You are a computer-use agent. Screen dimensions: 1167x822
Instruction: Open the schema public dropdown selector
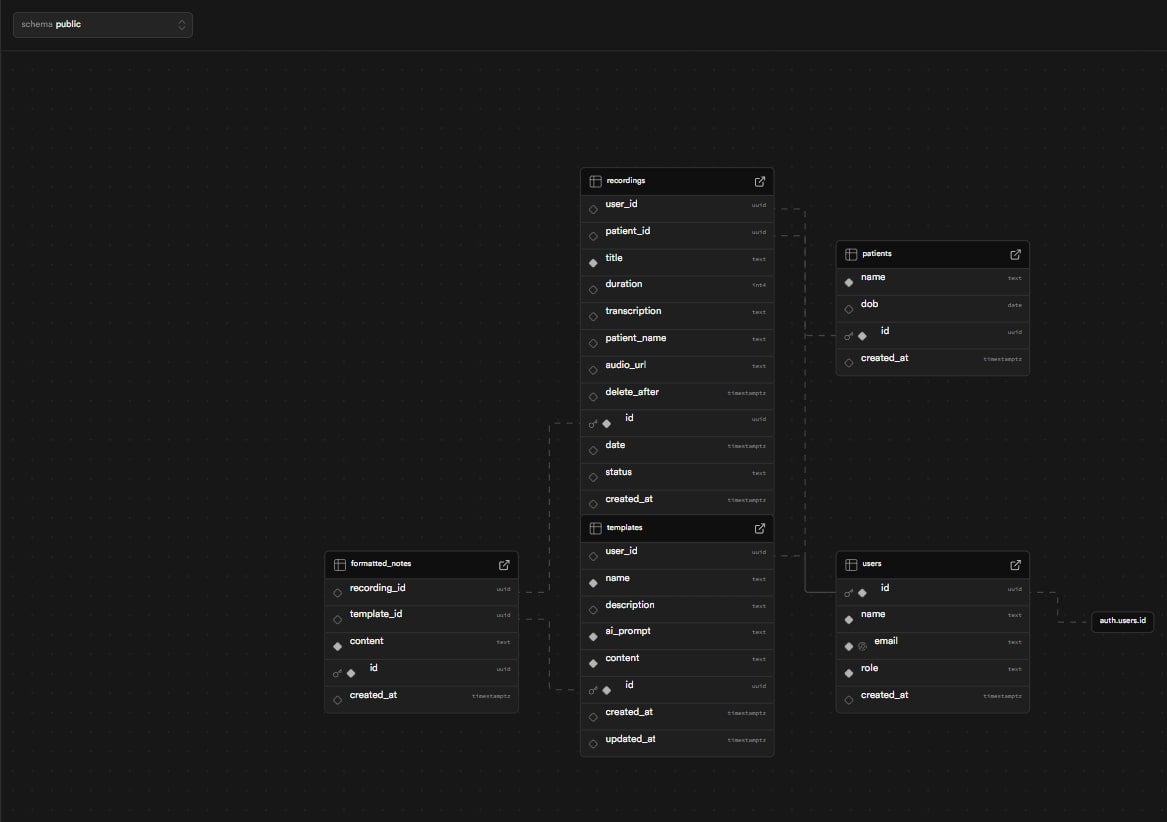[102, 24]
